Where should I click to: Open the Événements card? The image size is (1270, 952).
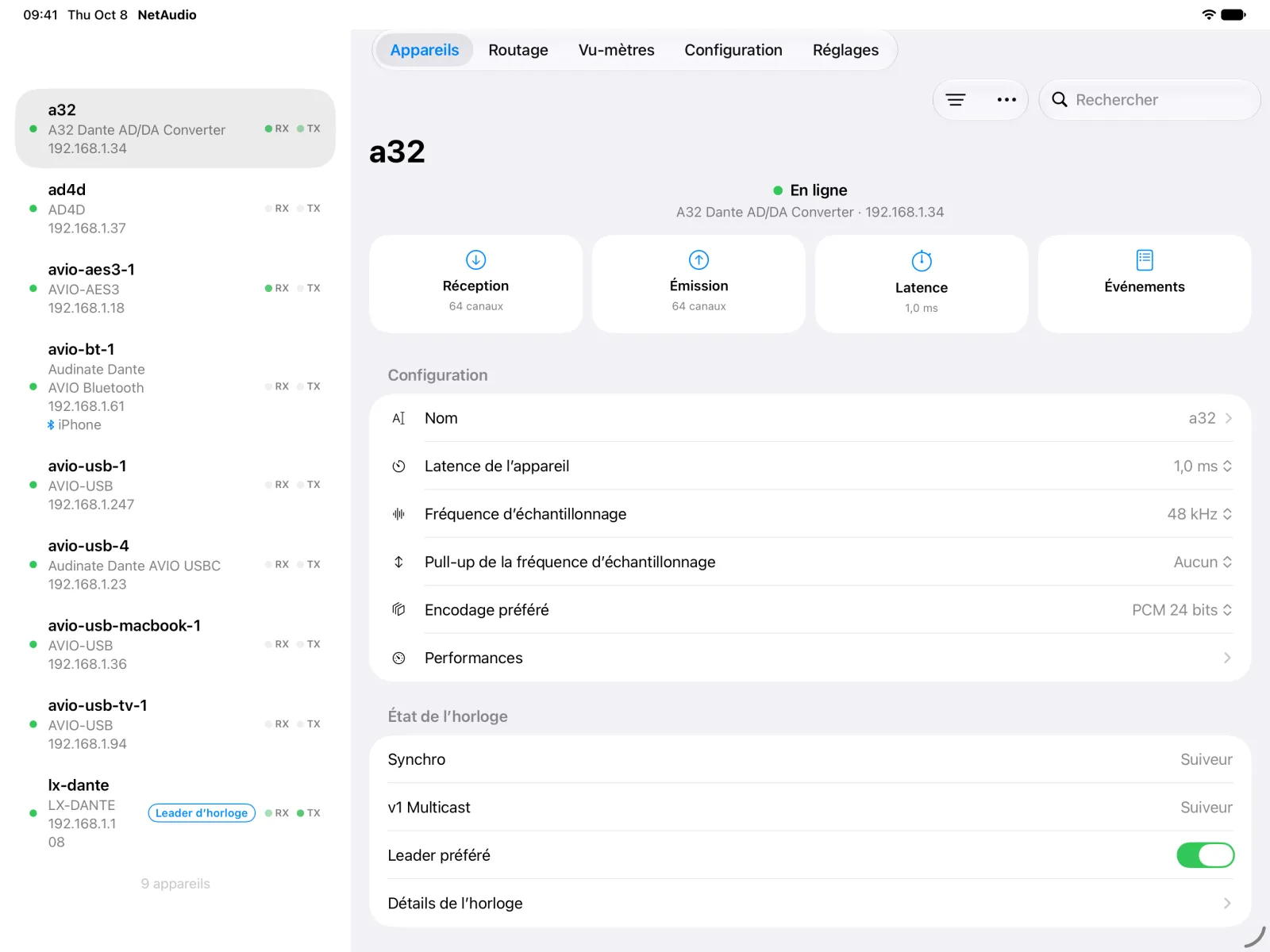click(1145, 284)
